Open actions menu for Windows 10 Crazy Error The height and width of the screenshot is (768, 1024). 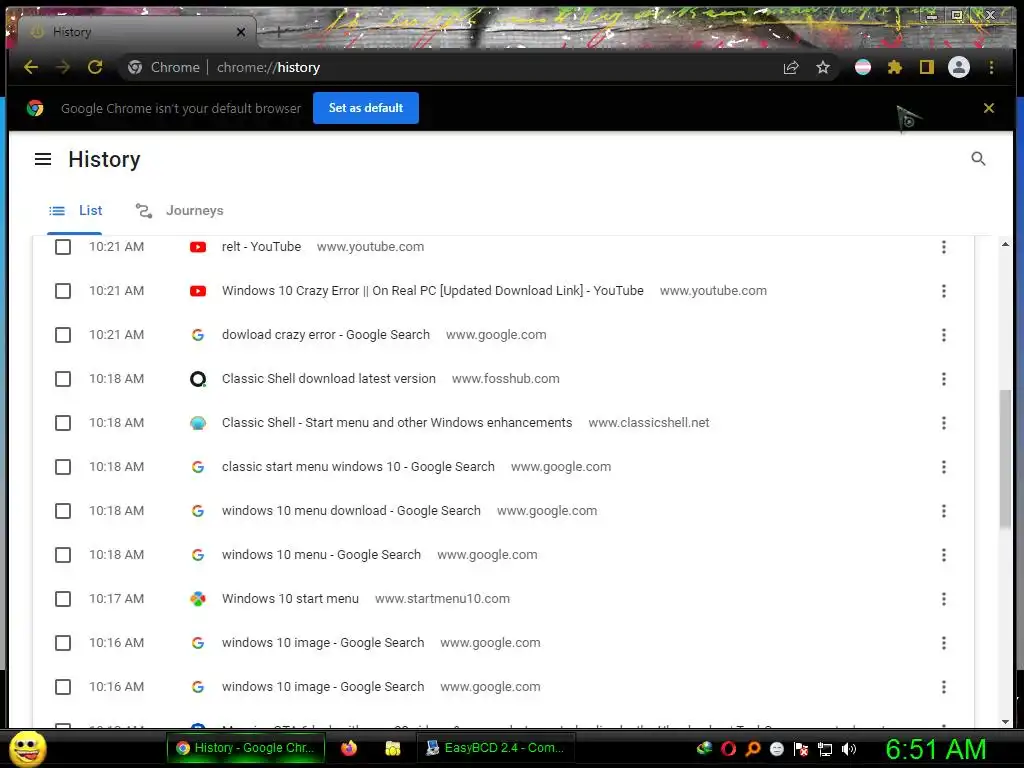pyautogui.click(x=944, y=291)
